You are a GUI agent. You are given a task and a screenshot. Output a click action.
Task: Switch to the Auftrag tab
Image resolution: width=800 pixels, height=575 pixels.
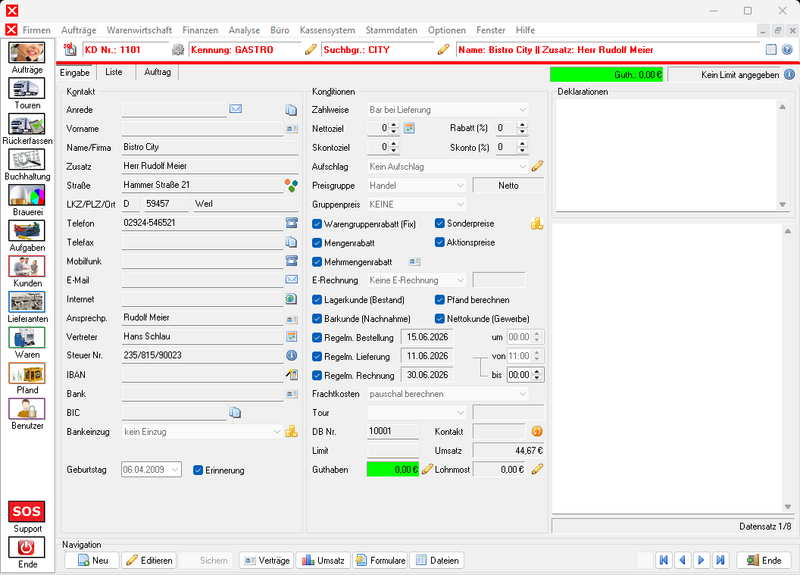pos(157,72)
